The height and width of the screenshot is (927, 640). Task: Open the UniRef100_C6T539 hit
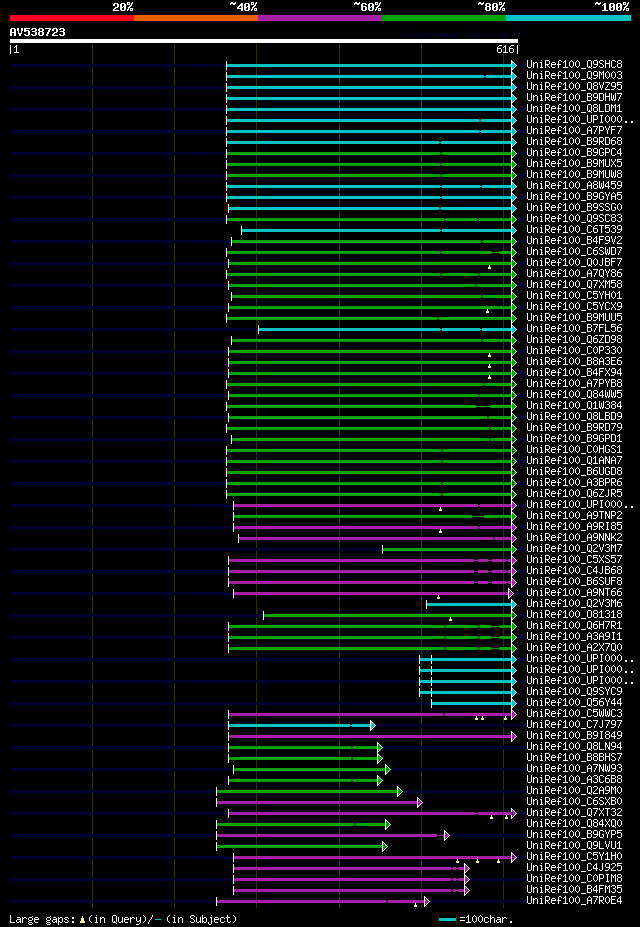coord(574,230)
